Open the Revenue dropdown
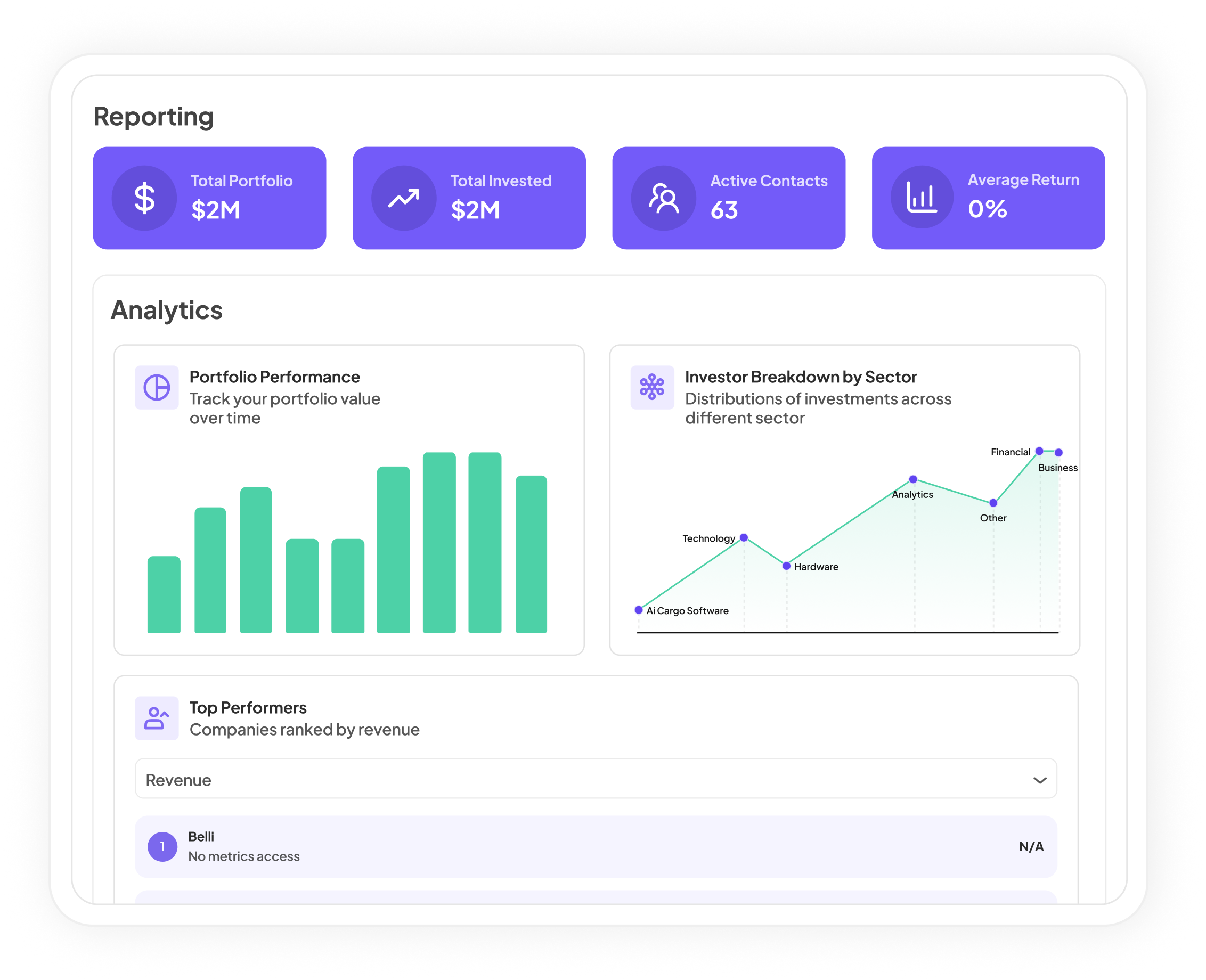 tap(595, 779)
